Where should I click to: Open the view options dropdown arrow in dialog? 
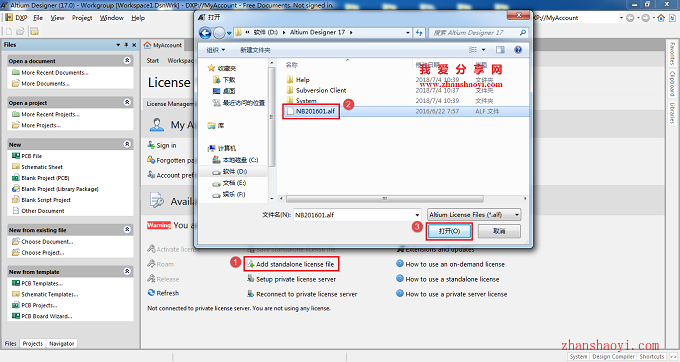point(484,50)
